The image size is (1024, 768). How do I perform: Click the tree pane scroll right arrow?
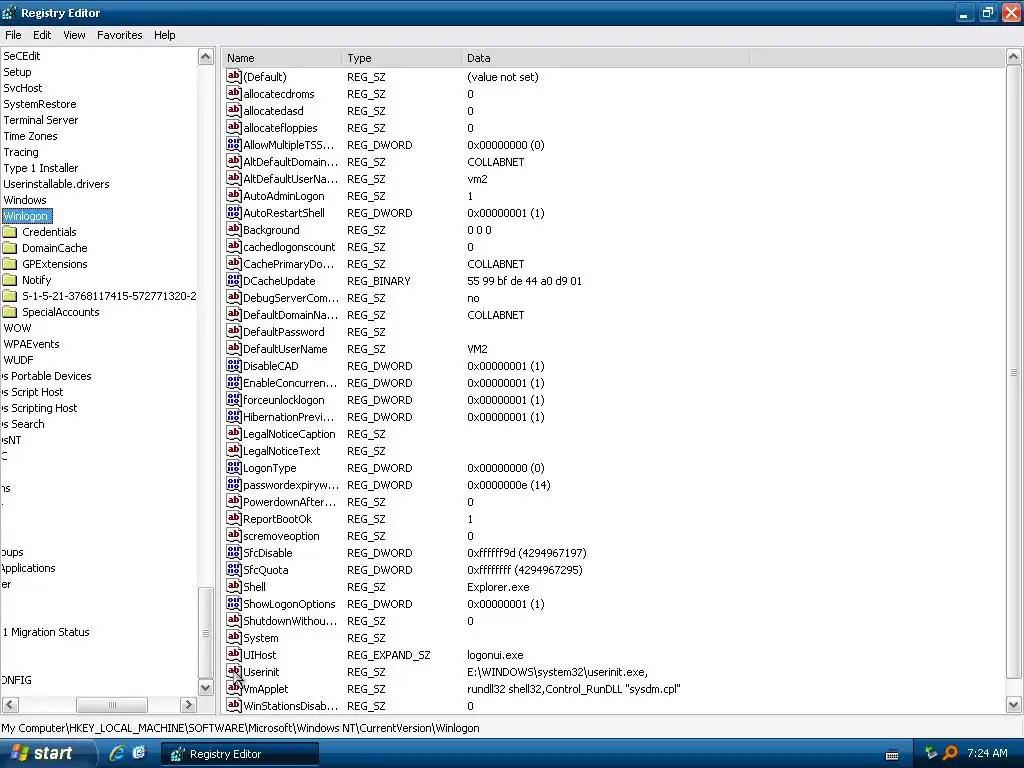[x=189, y=705]
